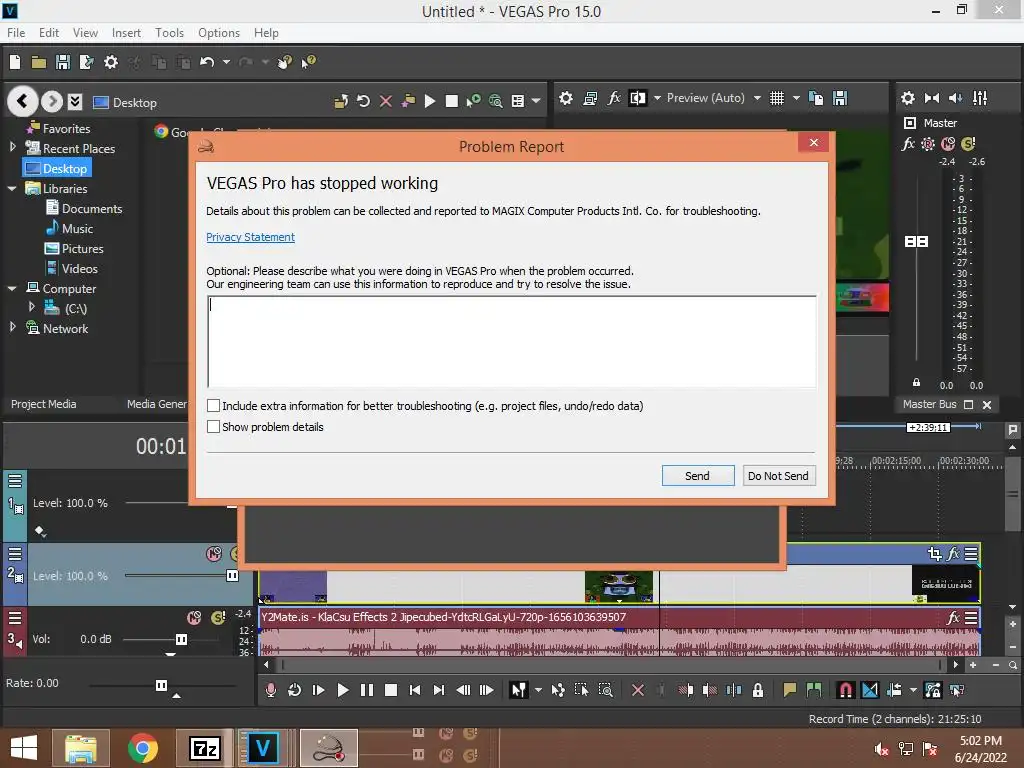
Task: Save snapshot to file in preview toolbar
Action: click(x=840, y=98)
